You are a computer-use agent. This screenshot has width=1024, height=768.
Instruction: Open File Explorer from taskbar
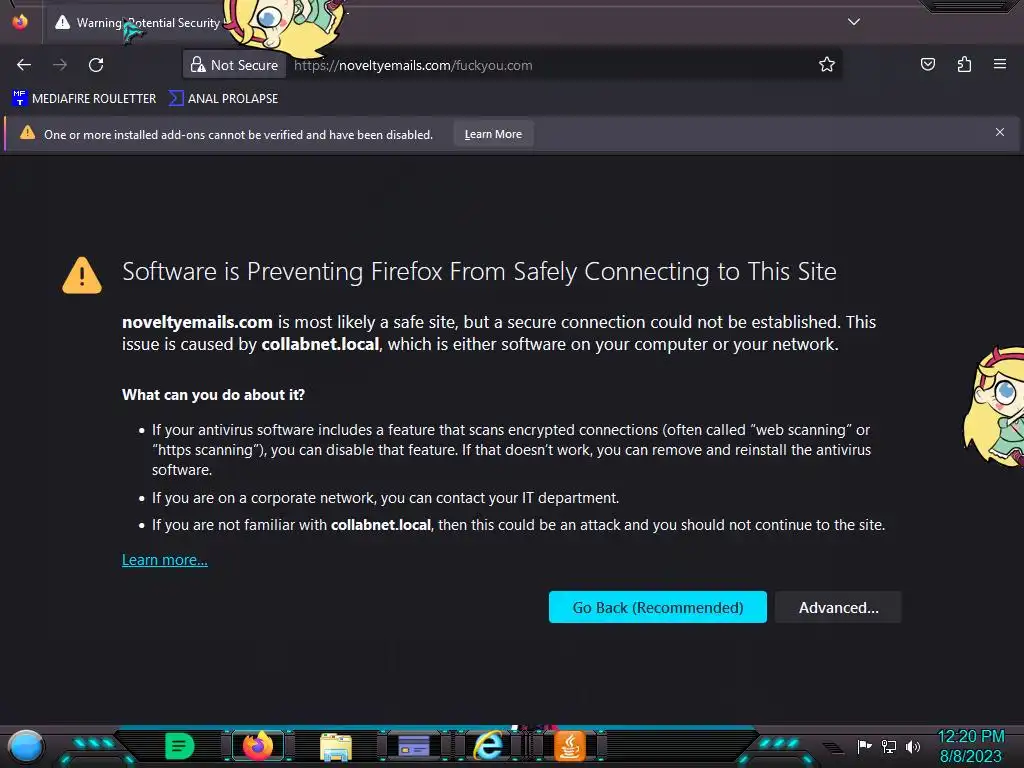336,746
